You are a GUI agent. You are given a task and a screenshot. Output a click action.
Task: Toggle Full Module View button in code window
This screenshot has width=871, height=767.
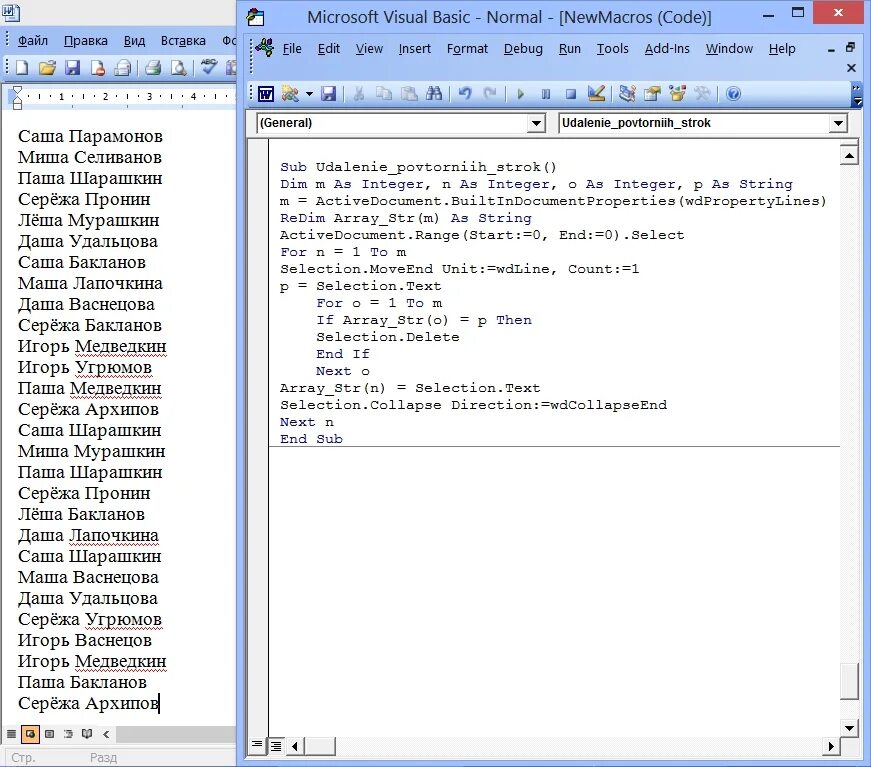[275, 746]
